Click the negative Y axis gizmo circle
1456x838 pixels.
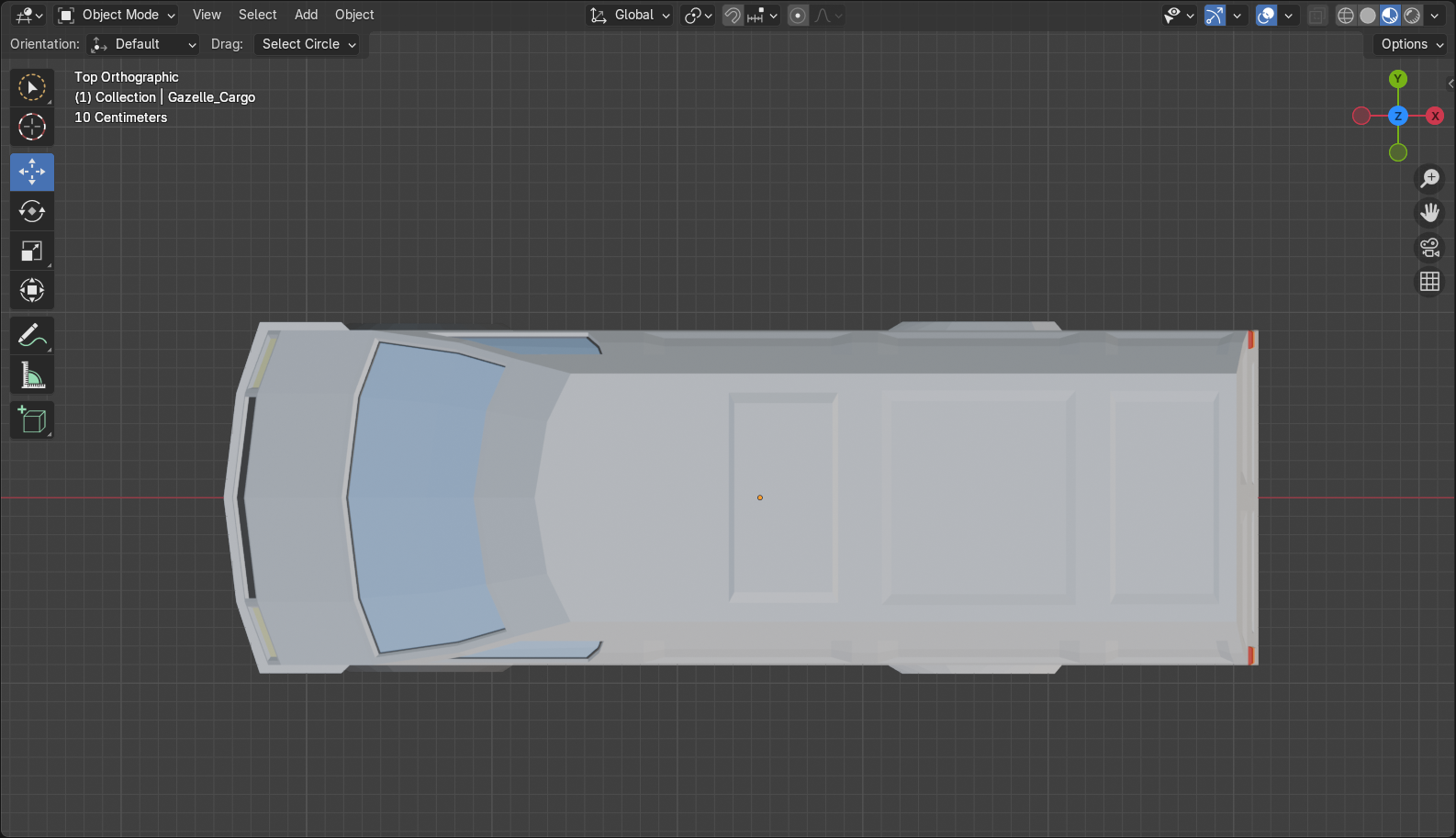[1397, 152]
